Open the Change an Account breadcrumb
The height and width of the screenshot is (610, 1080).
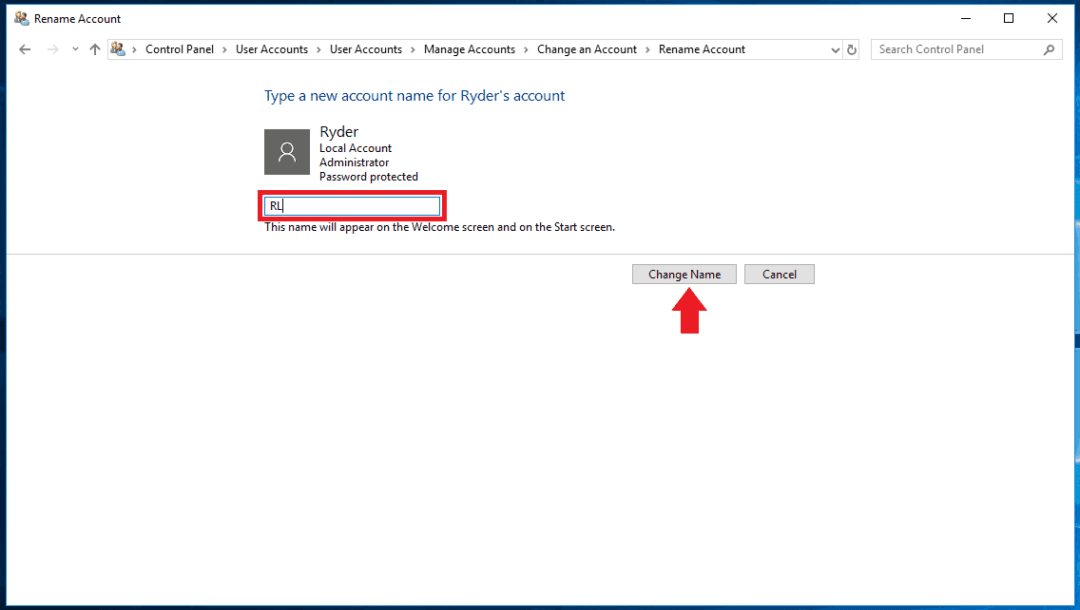tap(587, 50)
